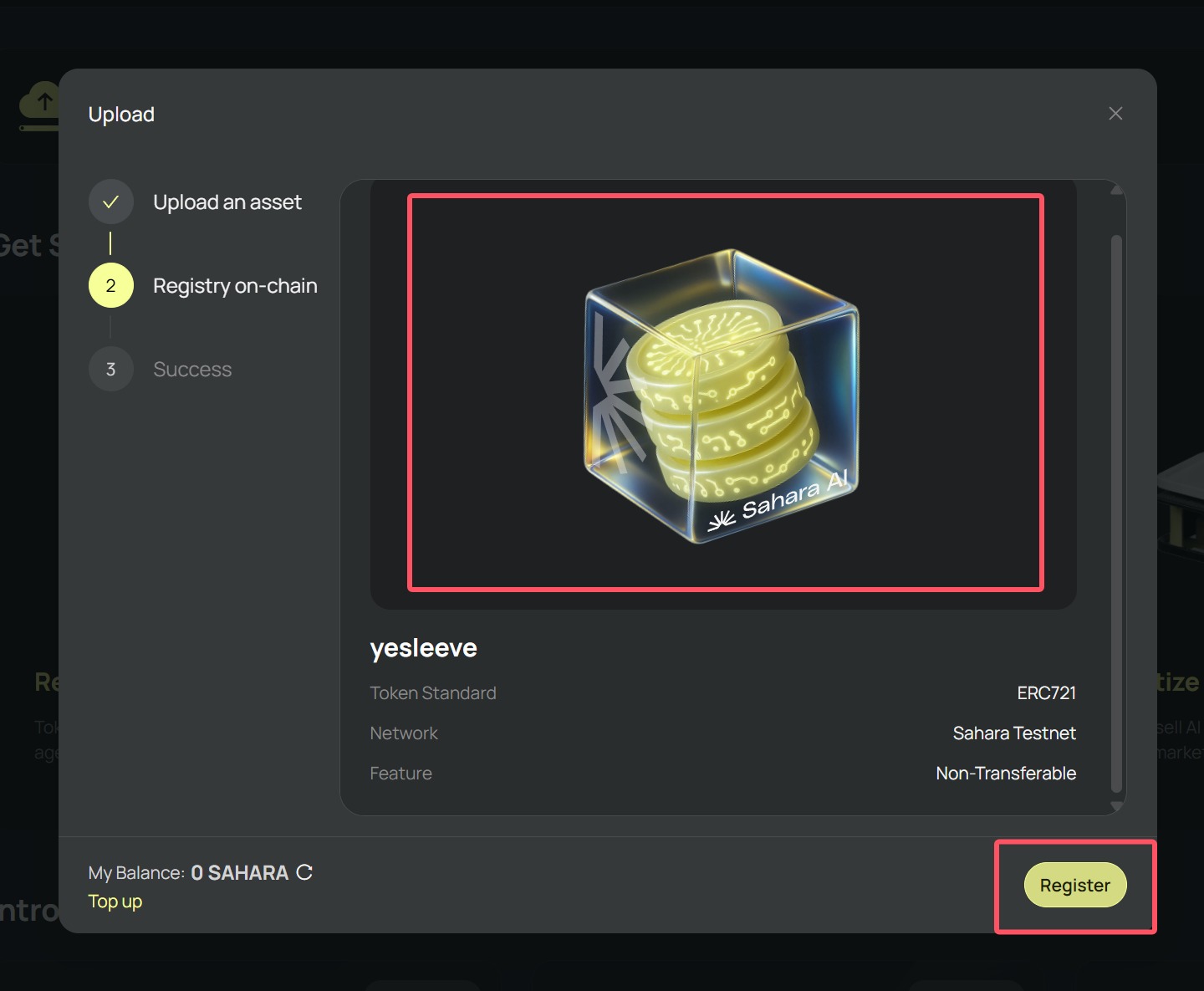Click the Network label
1204x991 pixels.
tap(404, 733)
